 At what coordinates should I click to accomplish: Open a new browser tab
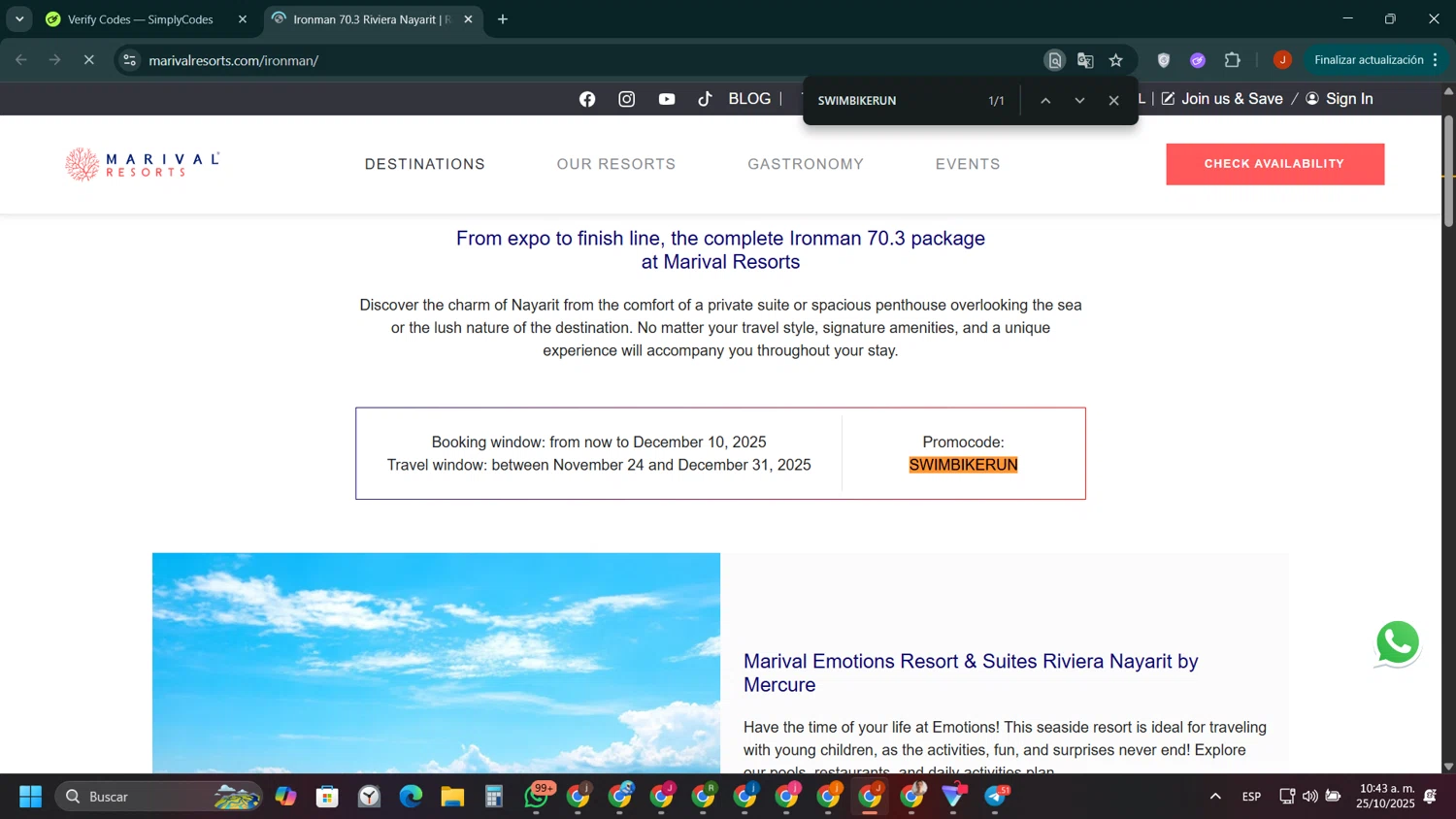[503, 19]
